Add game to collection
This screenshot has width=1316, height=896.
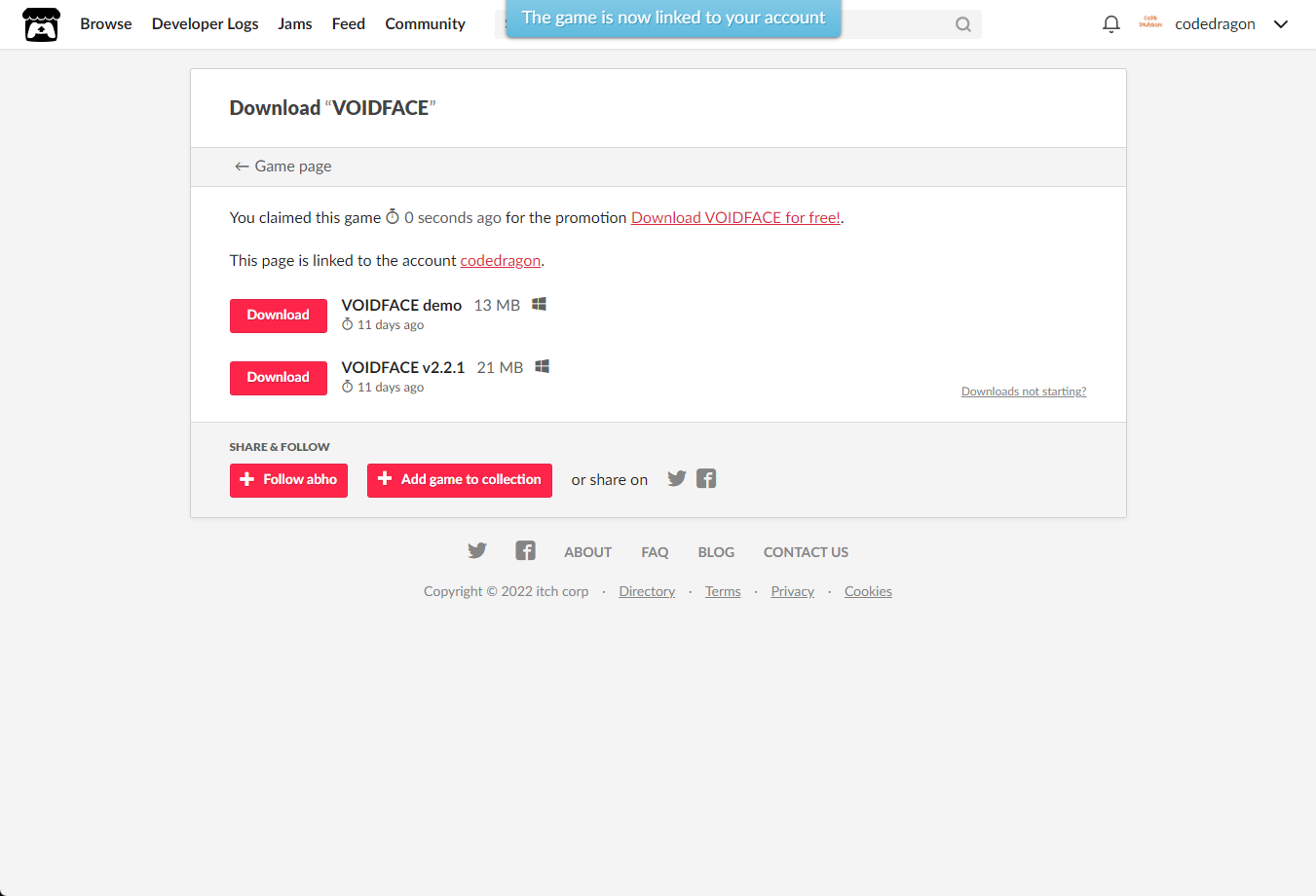point(460,480)
